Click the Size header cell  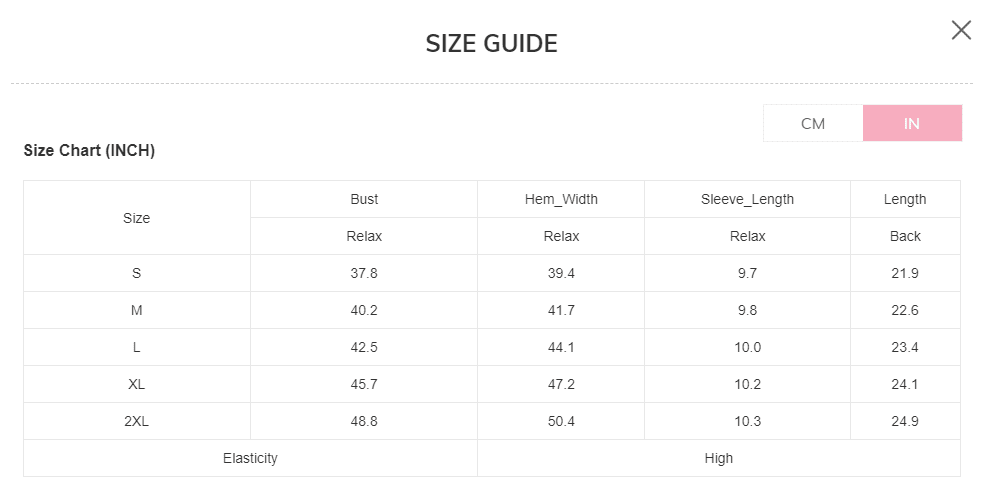[137, 218]
